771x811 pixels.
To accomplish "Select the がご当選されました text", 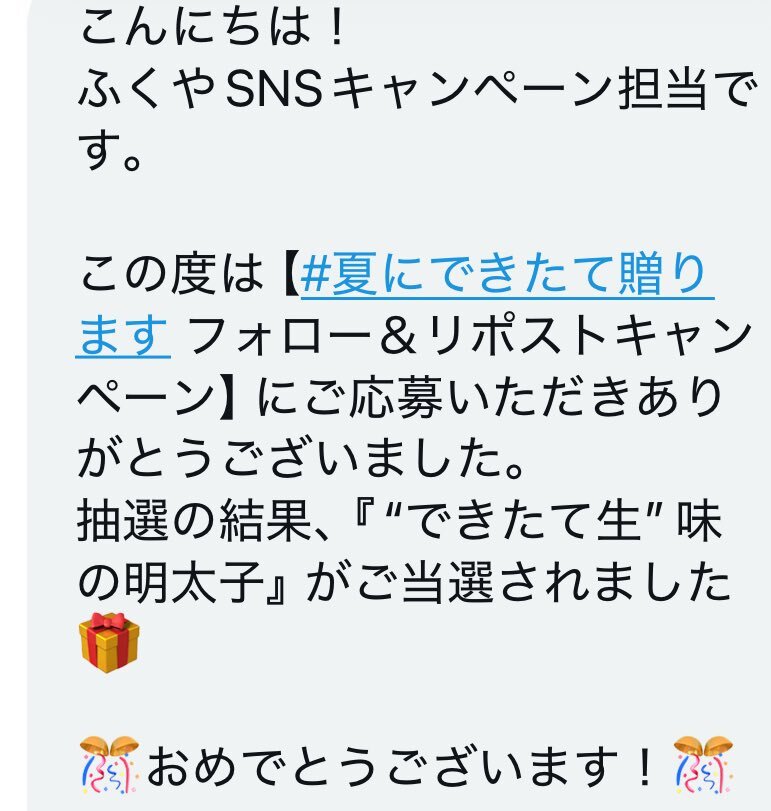I will [519, 581].
